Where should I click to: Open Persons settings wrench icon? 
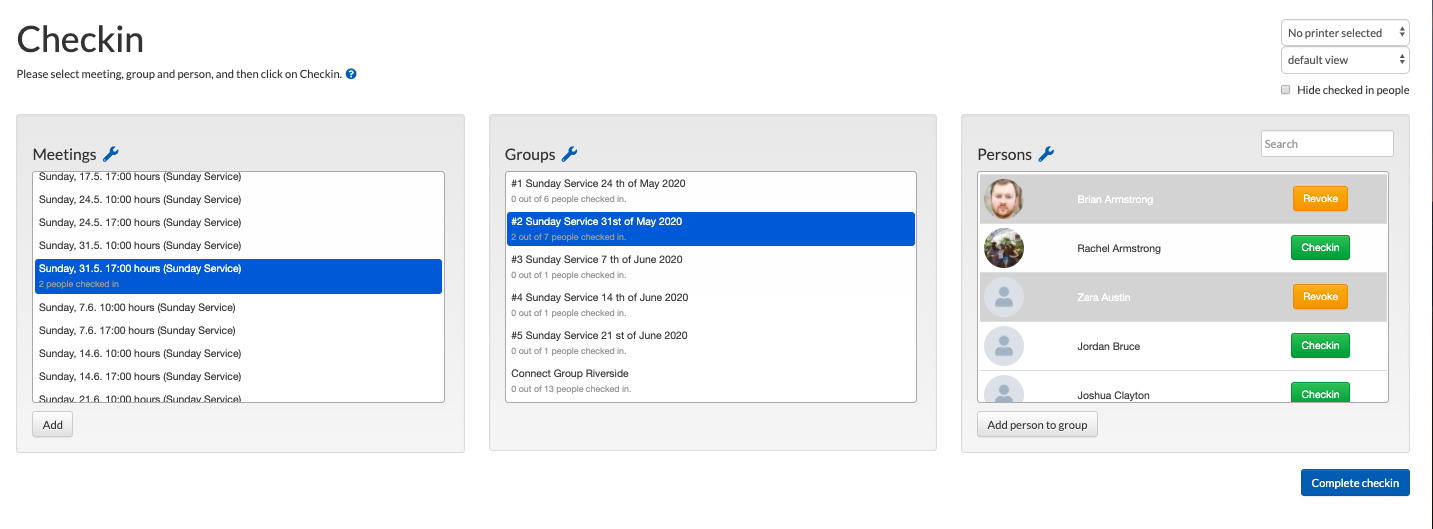click(x=1046, y=154)
